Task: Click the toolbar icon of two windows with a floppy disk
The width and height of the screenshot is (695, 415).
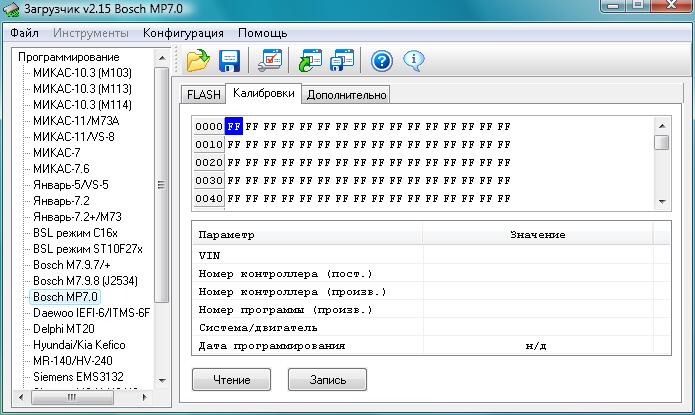Action: [342, 60]
